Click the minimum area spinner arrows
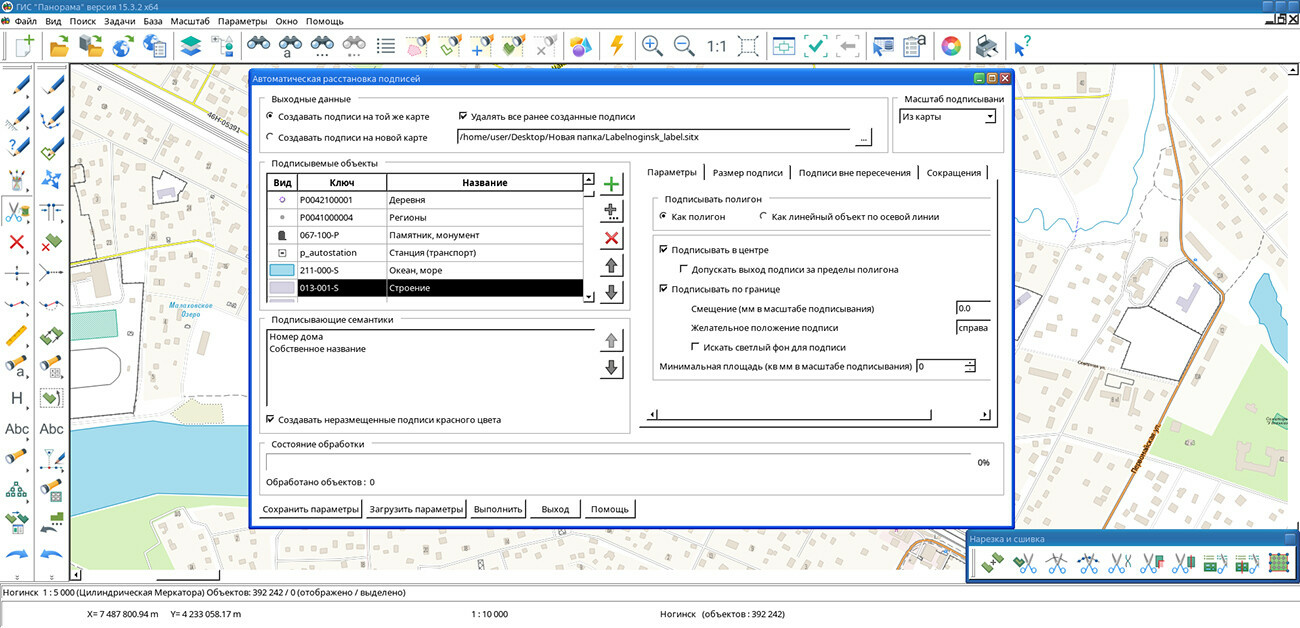The width and height of the screenshot is (1300, 628). [970, 367]
